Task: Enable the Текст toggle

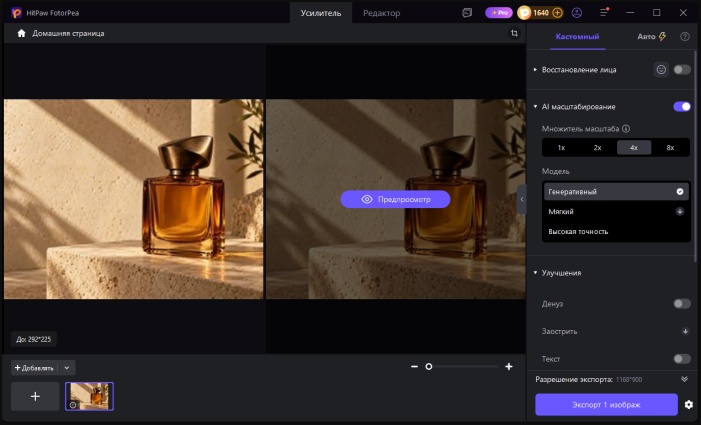Action: (682, 359)
